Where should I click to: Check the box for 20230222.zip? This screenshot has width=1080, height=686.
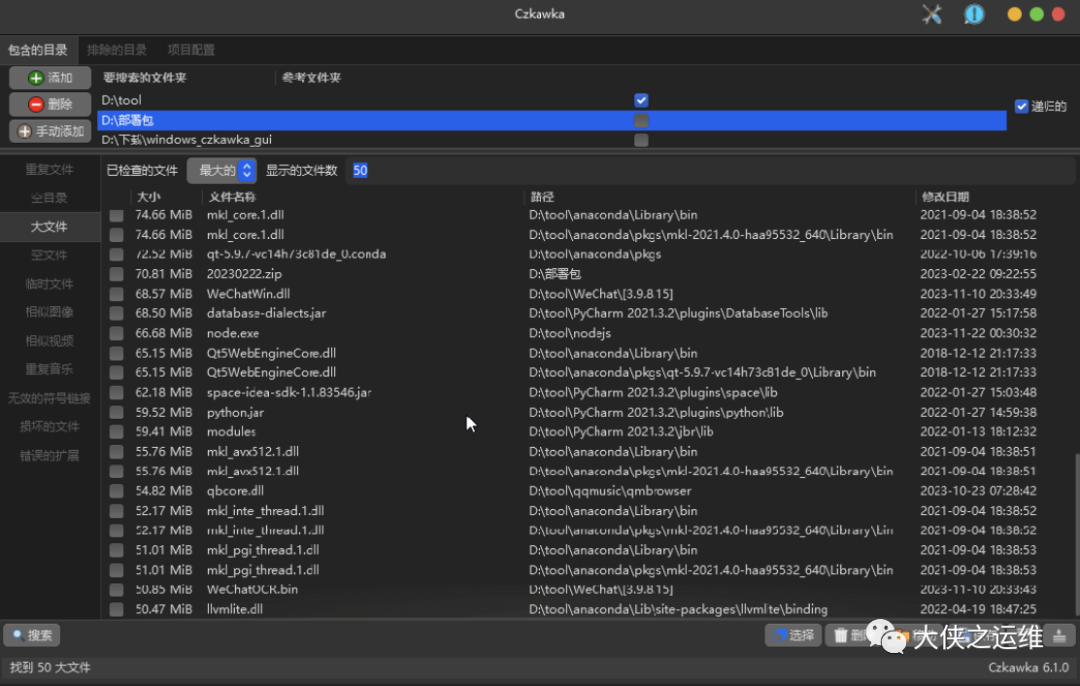pyautogui.click(x=116, y=274)
